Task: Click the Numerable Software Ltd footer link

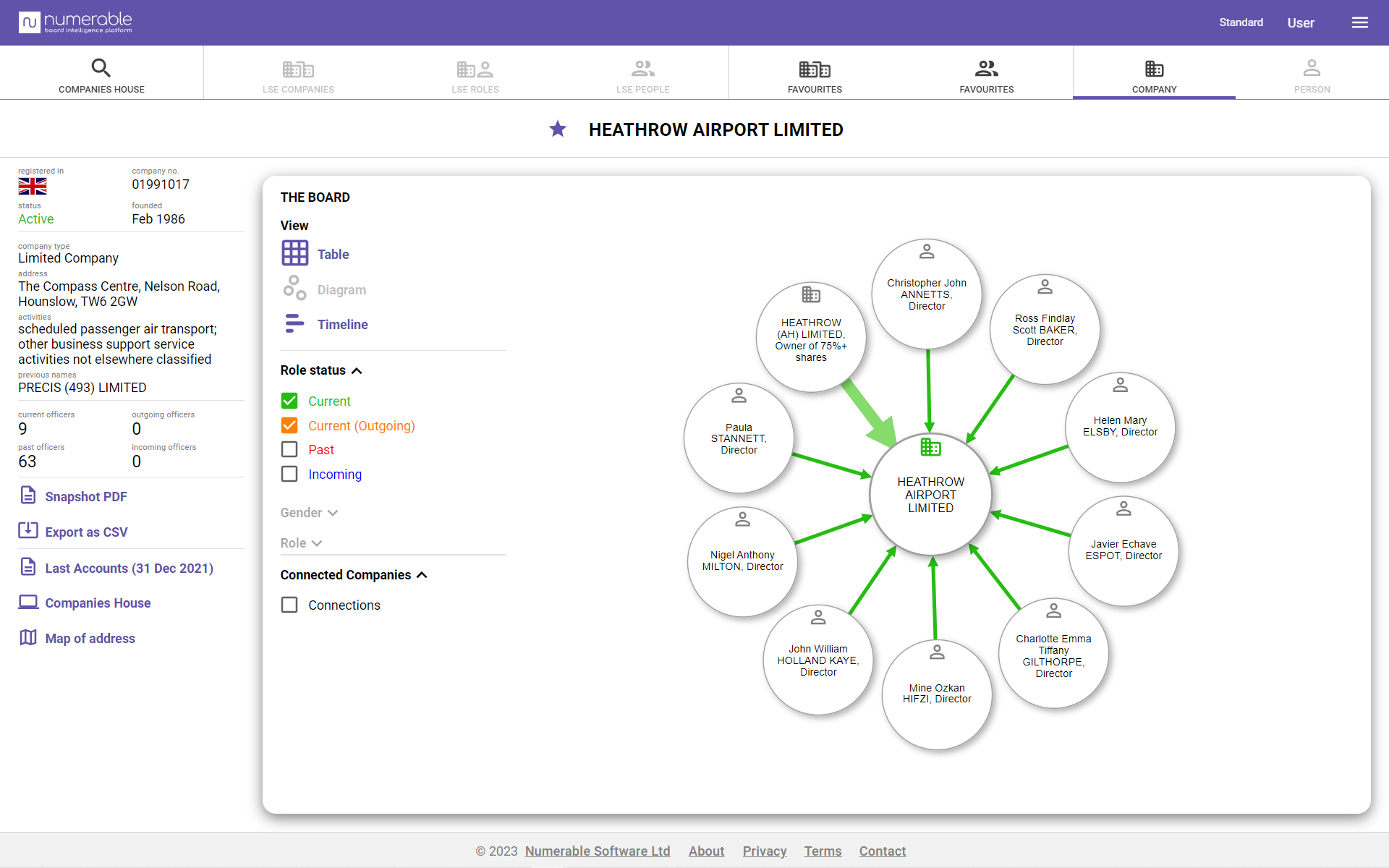Action: [598, 851]
